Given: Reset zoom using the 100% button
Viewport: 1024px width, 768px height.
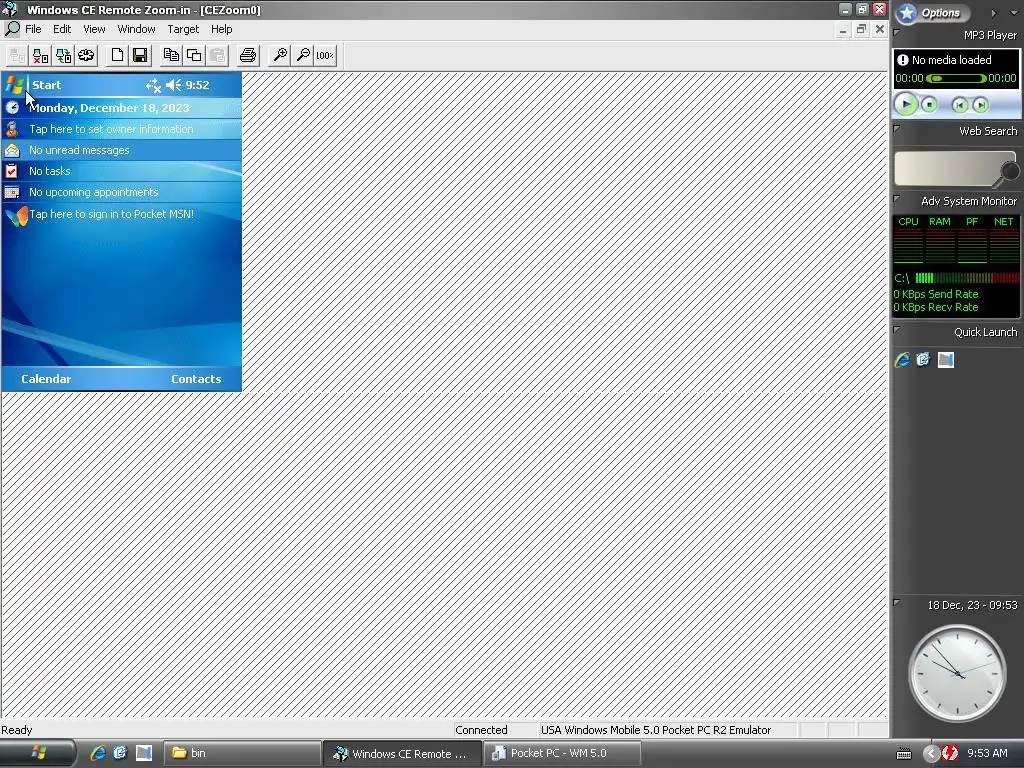Looking at the screenshot, I should 325,56.
